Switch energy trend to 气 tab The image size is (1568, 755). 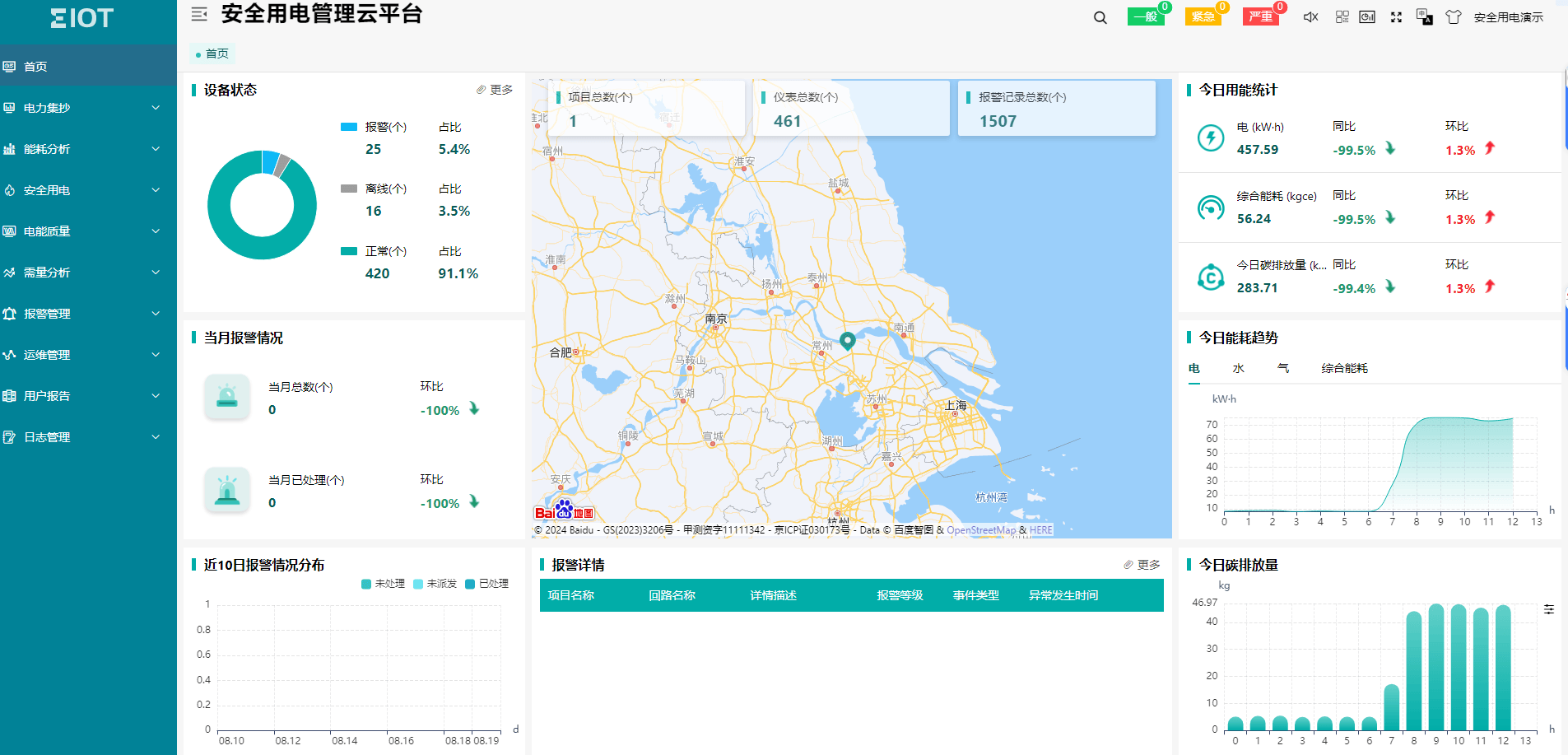pyautogui.click(x=1283, y=369)
